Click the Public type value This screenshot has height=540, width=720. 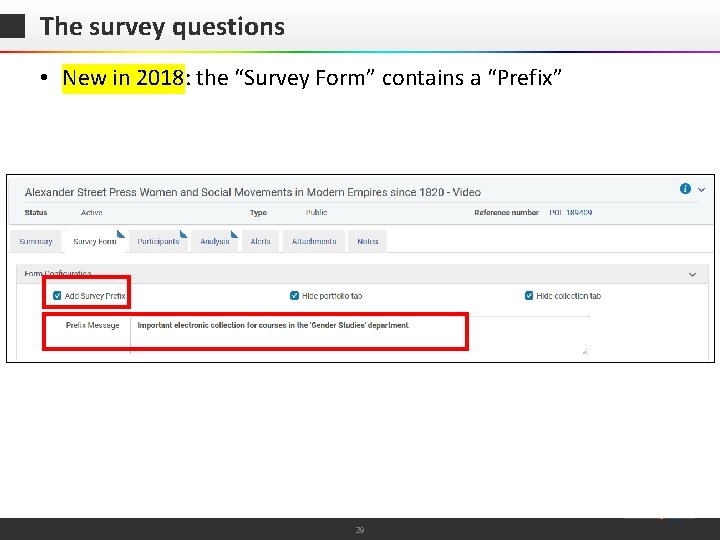[x=316, y=213]
